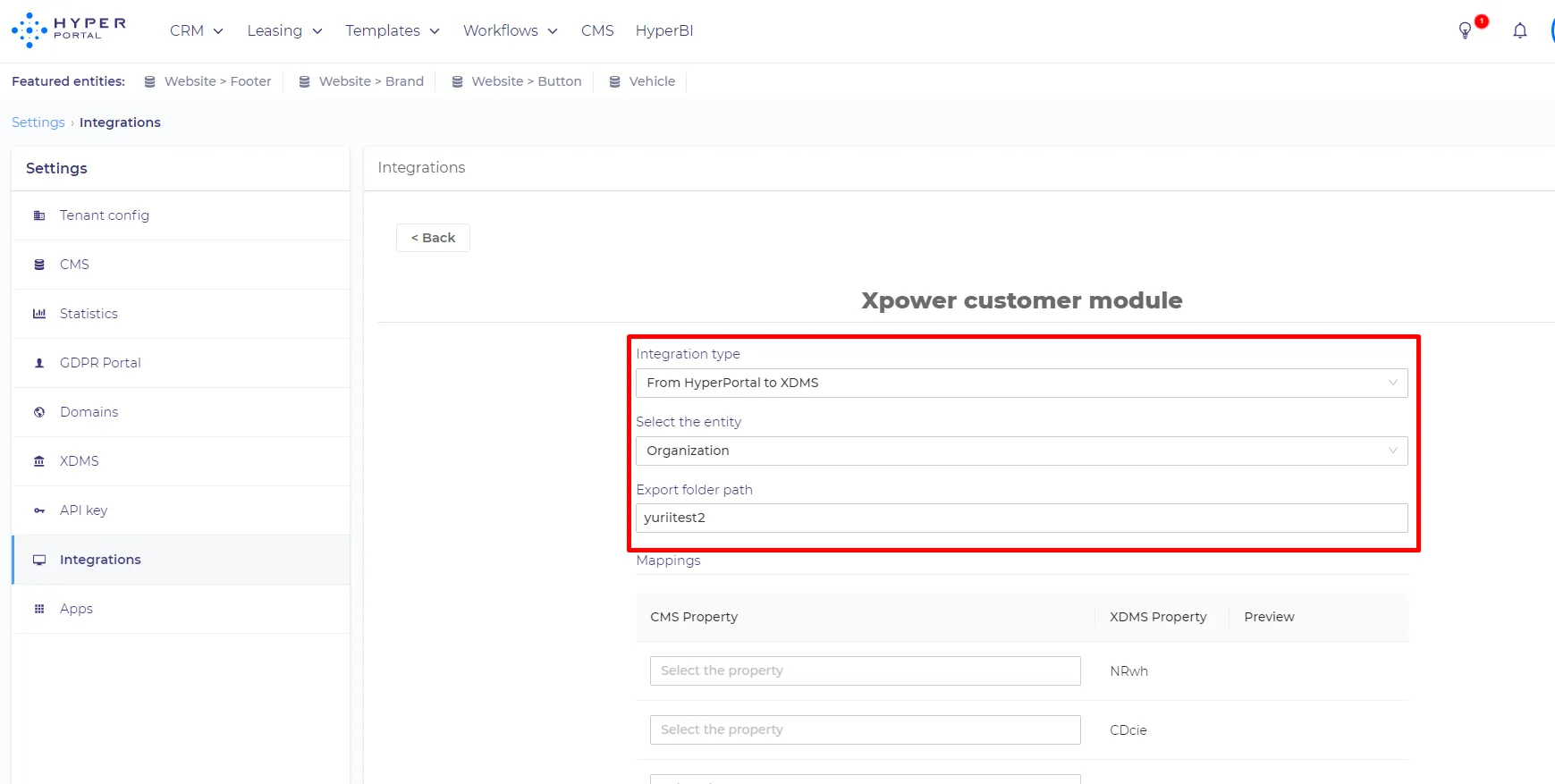
Task: Click the CDcie XDMS property cell
Action: (1128, 730)
